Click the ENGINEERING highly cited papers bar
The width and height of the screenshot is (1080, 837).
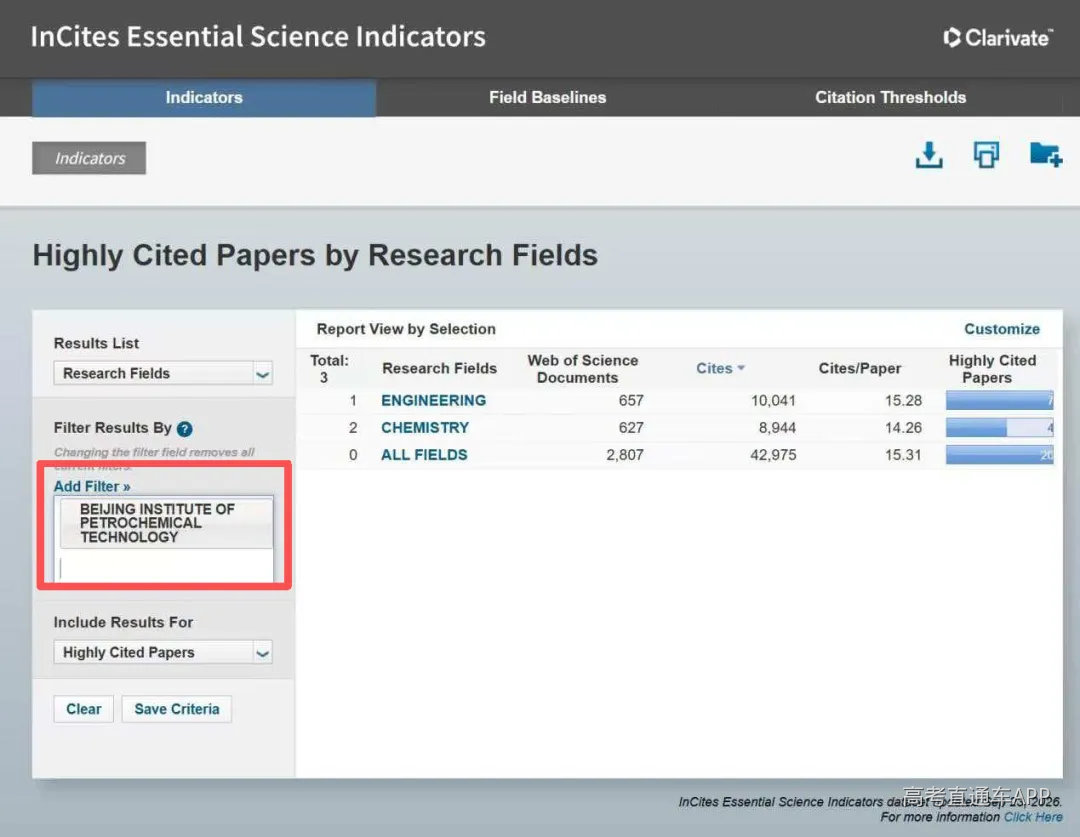999,400
